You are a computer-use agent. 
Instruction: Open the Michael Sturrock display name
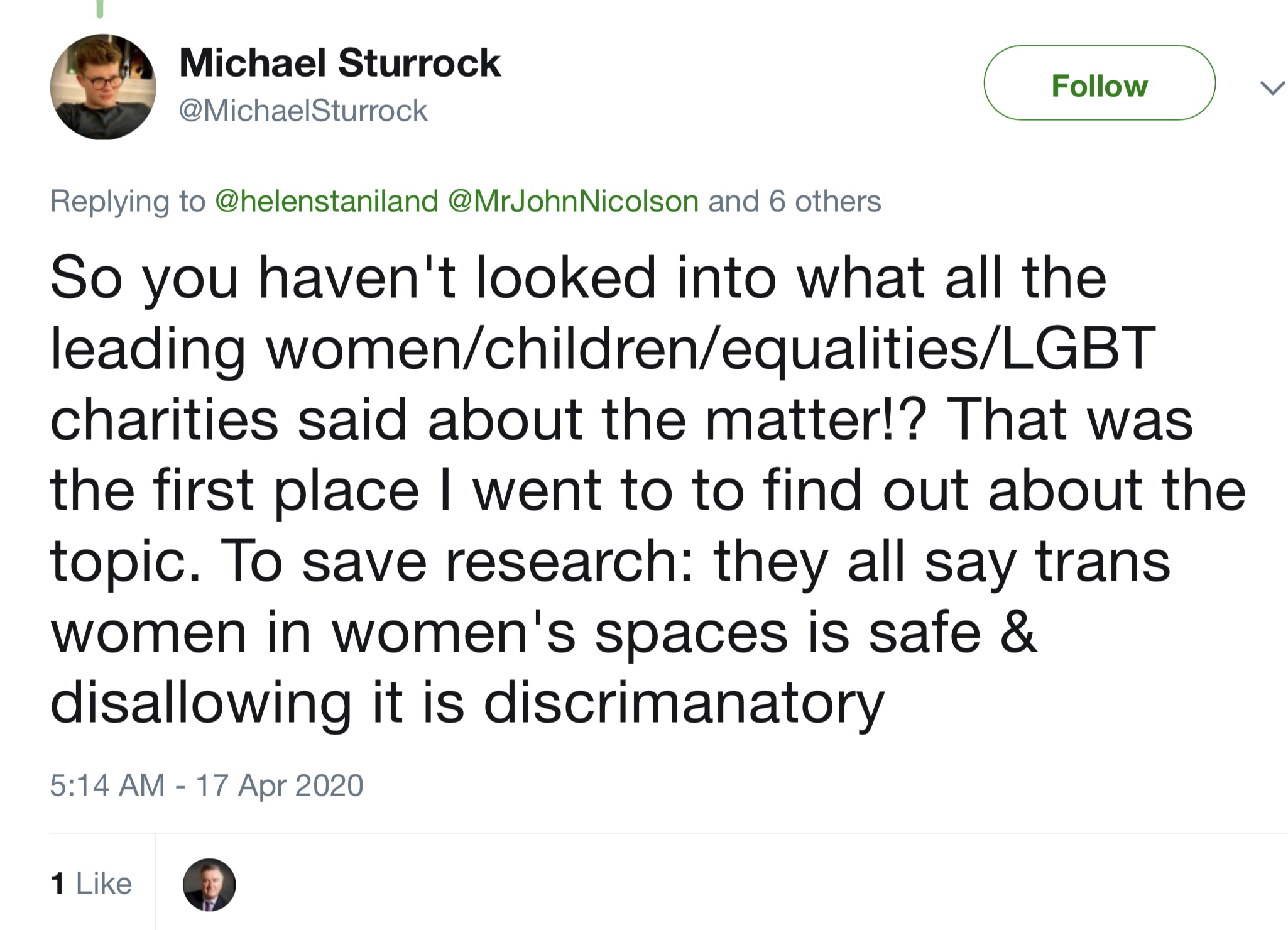coord(340,63)
